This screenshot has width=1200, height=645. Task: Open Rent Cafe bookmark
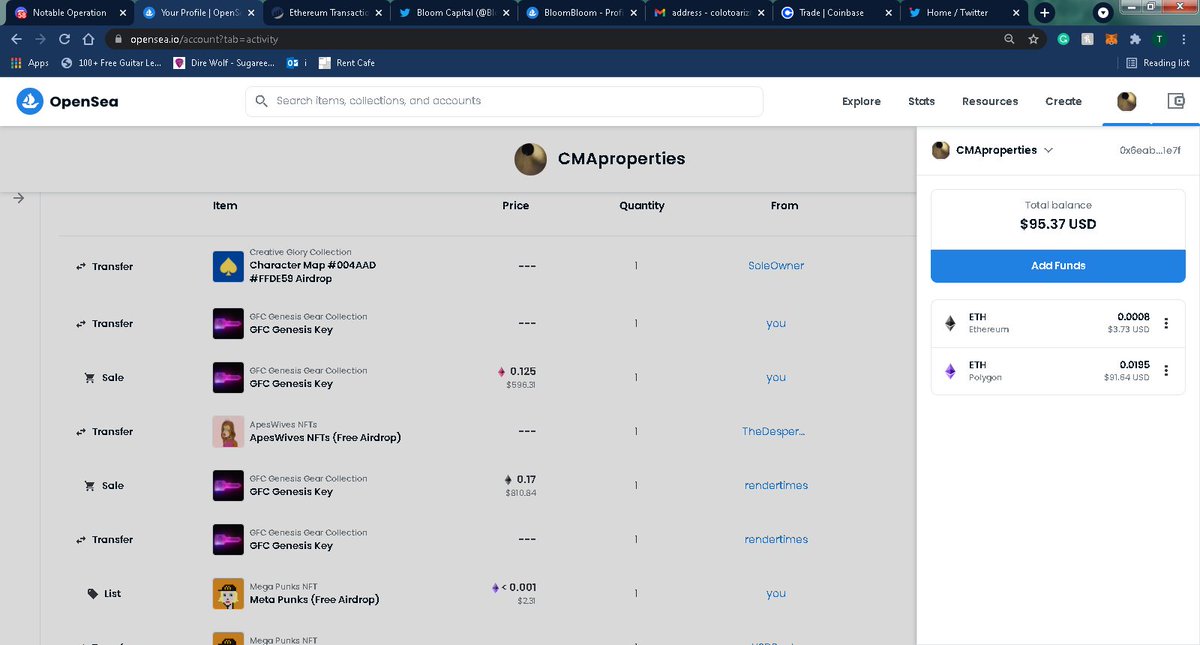click(346, 63)
